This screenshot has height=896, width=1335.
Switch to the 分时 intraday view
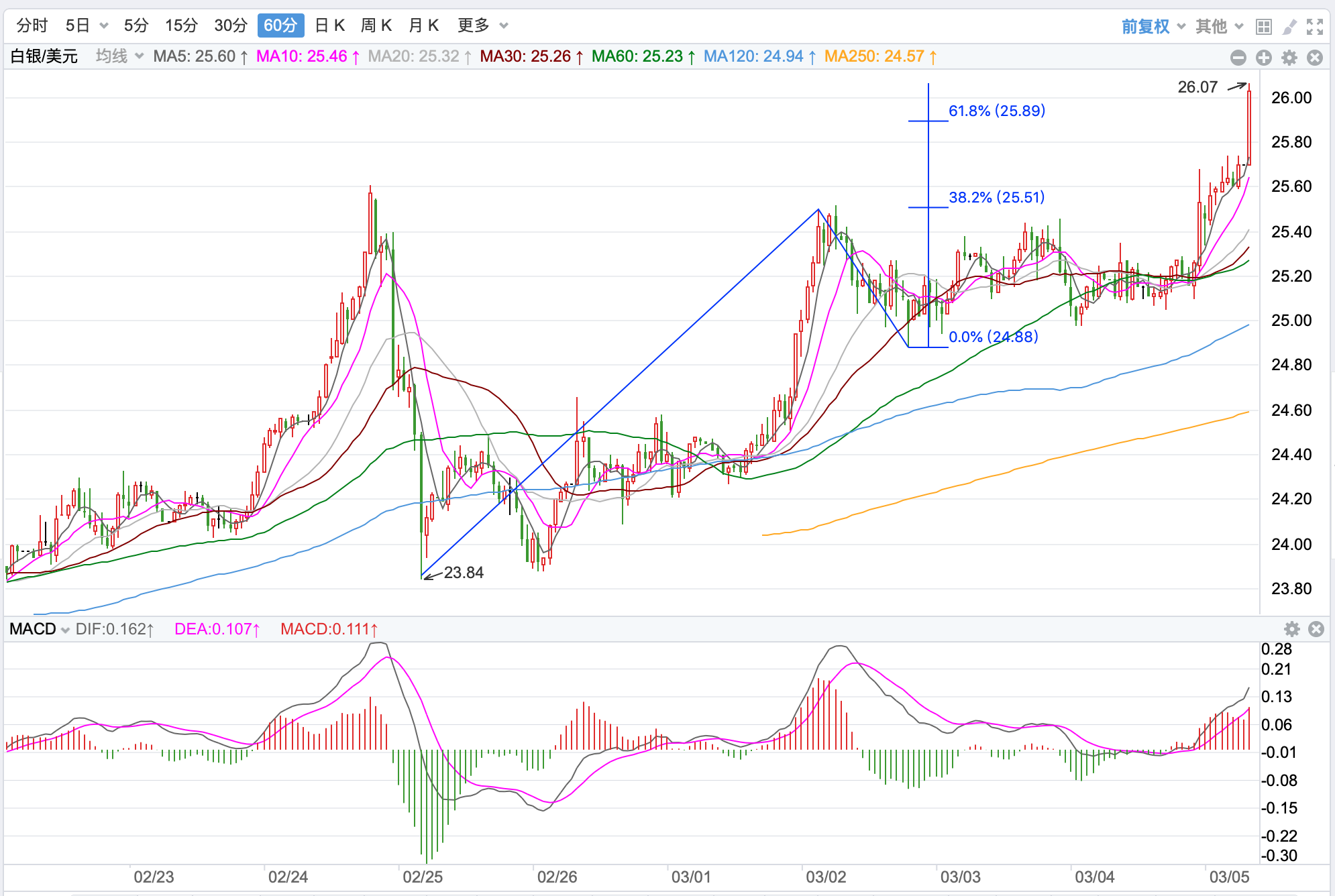32,25
